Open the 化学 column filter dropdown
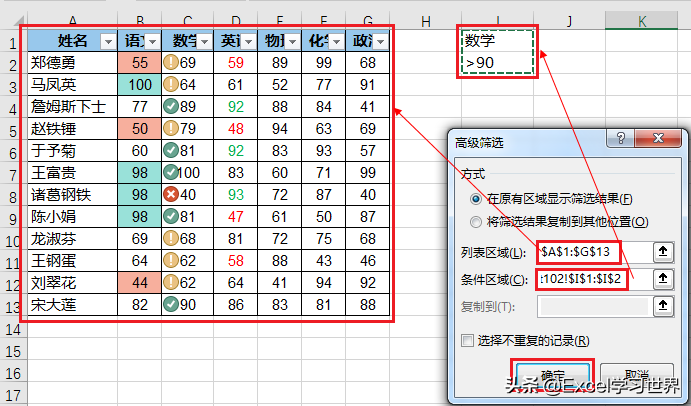 337,41
